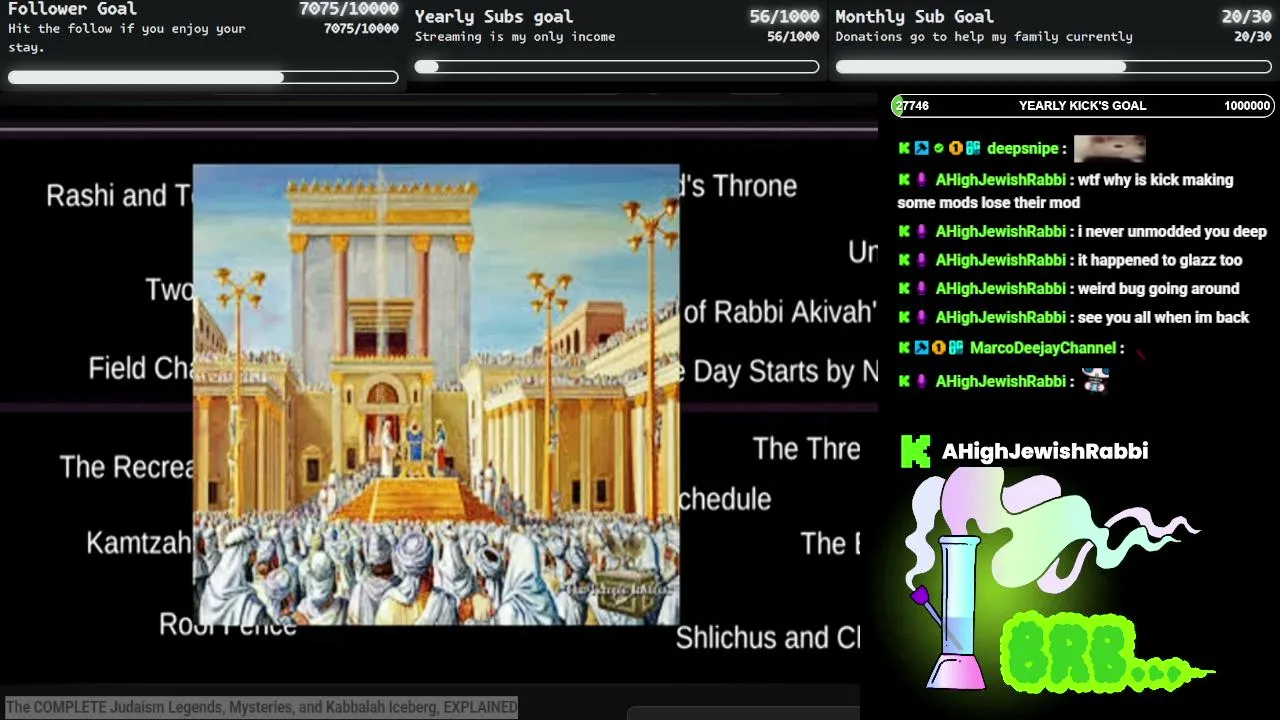Click the 'The Recrea' iceberg entry
This screenshot has height=720, width=1280.
pos(127,467)
